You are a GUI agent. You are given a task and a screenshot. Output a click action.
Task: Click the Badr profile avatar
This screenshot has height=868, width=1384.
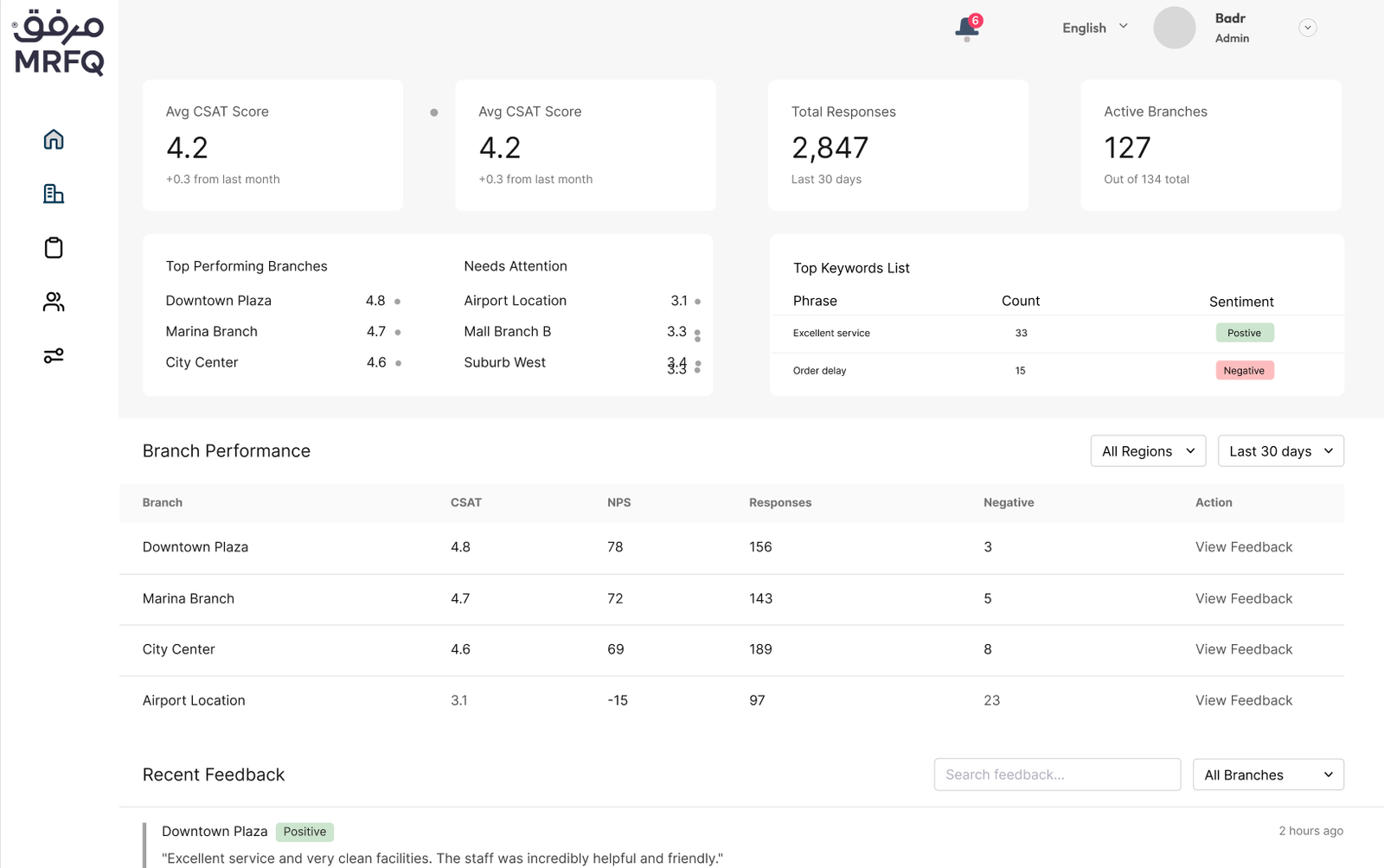pos(1174,28)
